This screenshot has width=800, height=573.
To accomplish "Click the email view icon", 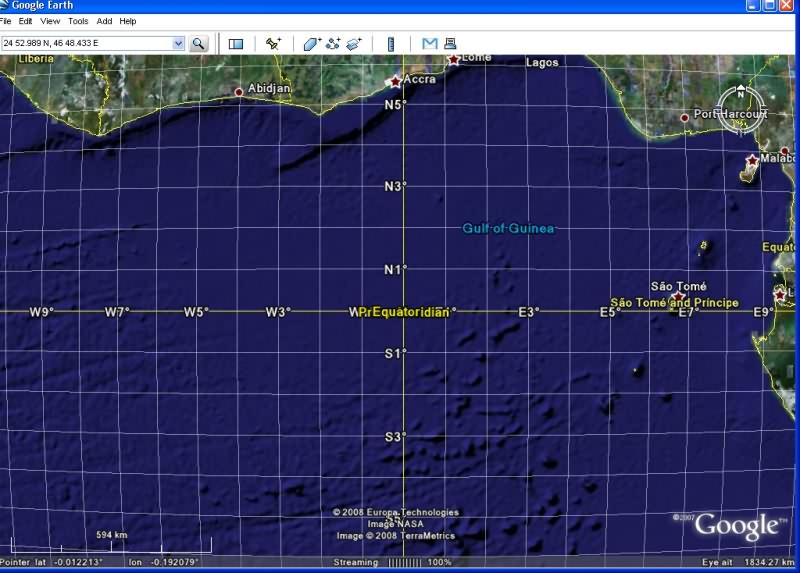I will click(430, 43).
